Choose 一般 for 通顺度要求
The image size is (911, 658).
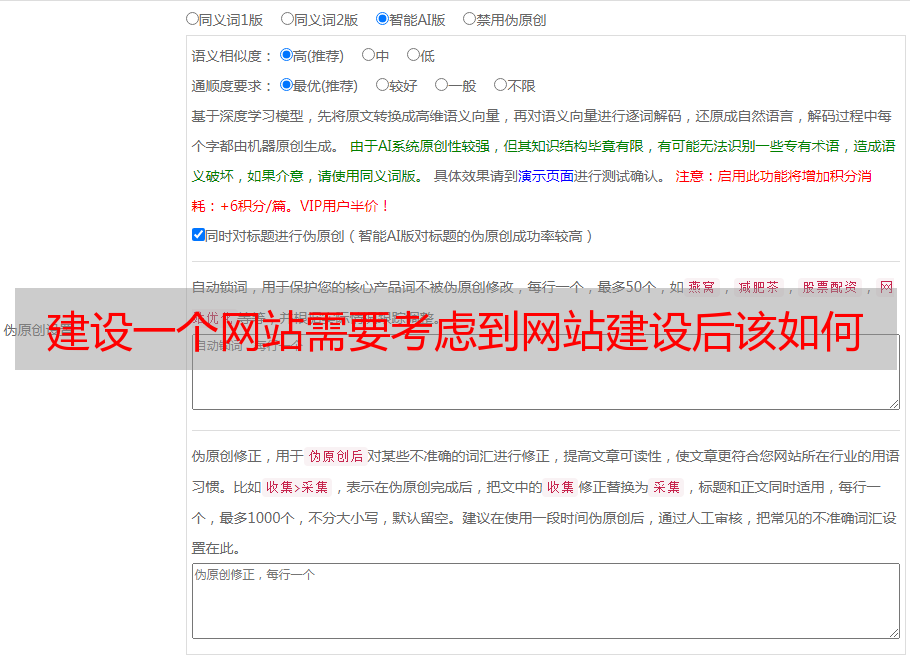pos(441,85)
